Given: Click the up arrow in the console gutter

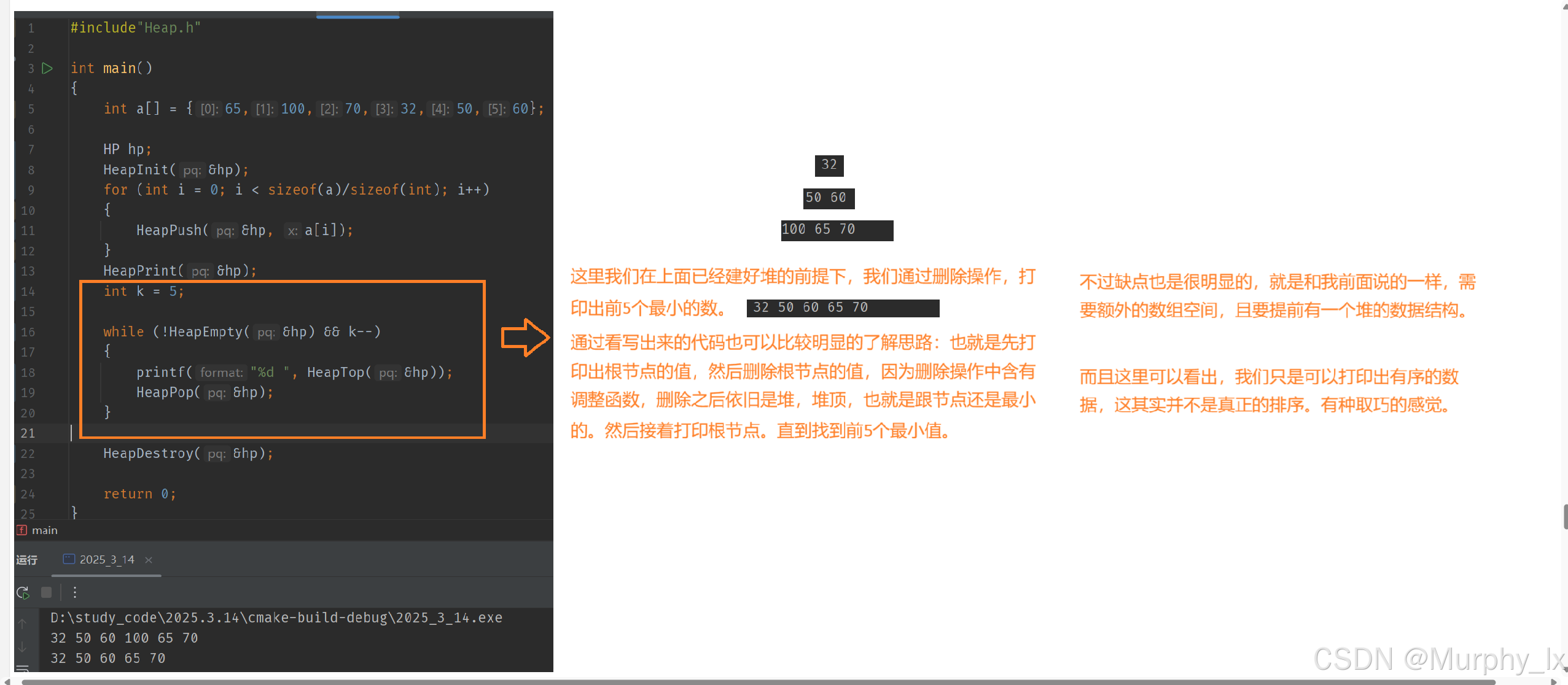Looking at the screenshot, I should click(x=23, y=624).
